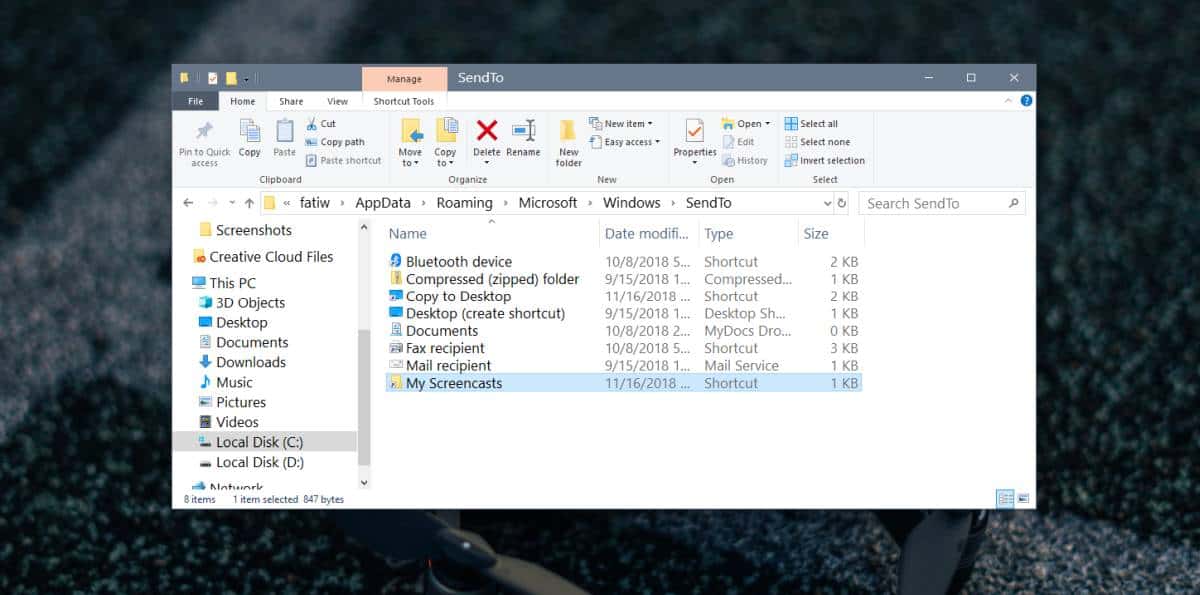Switch to the View ribbon tab
Screen dimensions: 1200x595
point(338,101)
